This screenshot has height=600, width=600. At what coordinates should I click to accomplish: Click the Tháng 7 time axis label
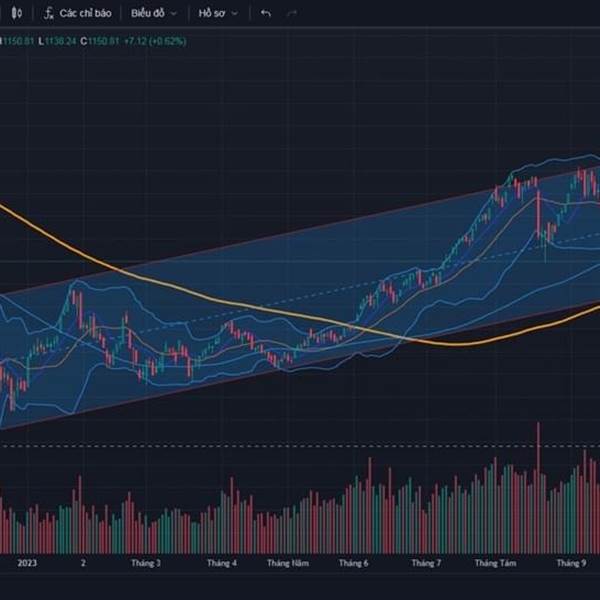[x=426, y=563]
